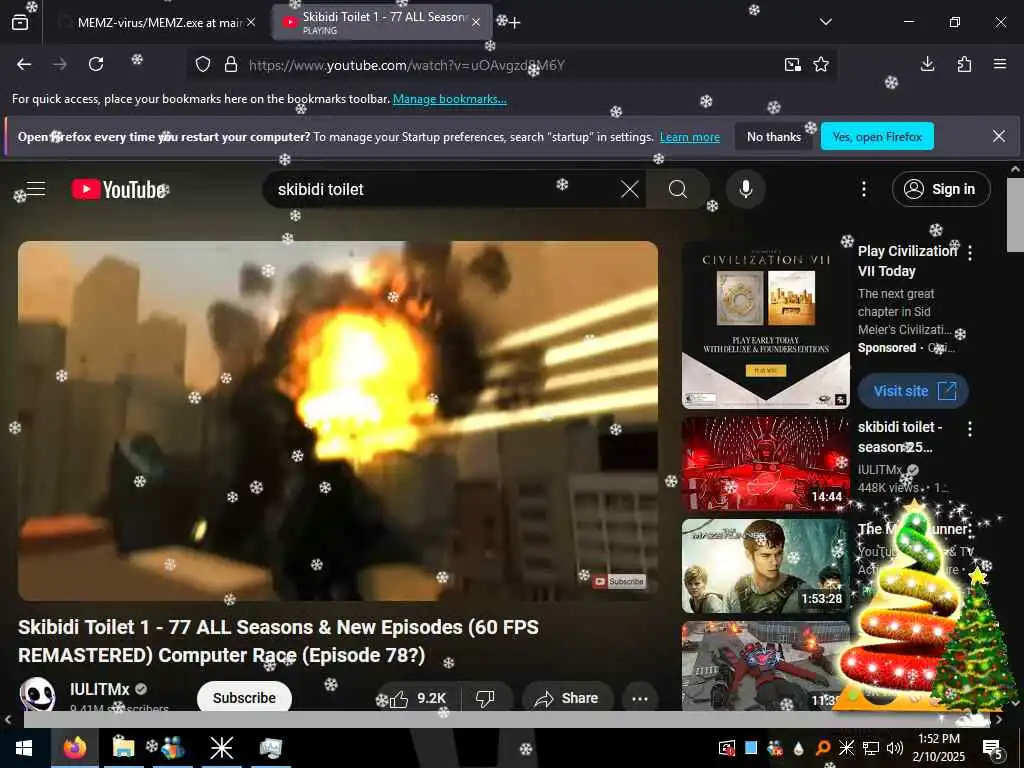This screenshot has height=768, width=1024.
Task: Open tracking protection shield icon
Action: 203,65
